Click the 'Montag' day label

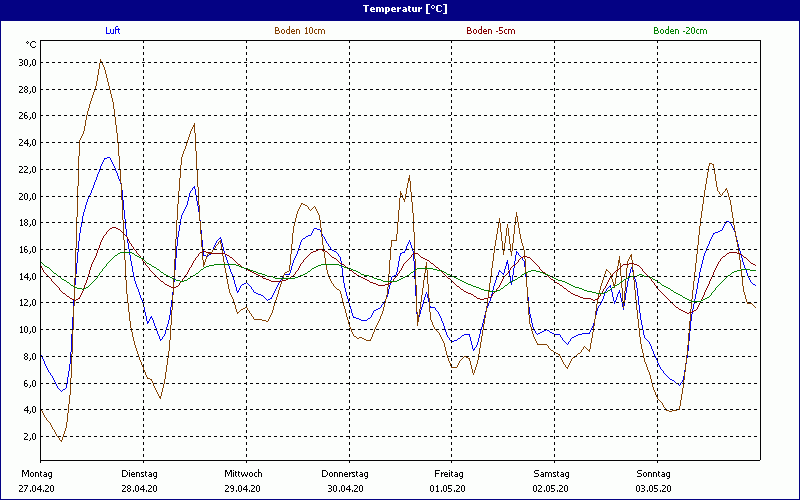point(37,474)
